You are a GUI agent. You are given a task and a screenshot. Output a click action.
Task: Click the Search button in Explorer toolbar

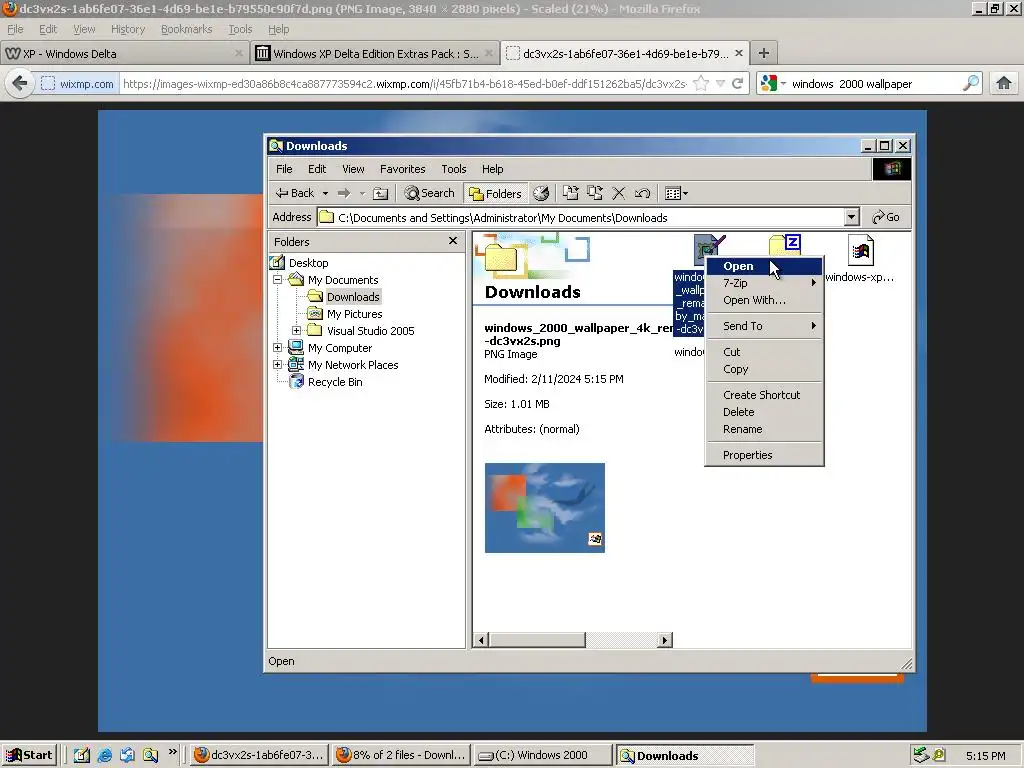coord(429,193)
